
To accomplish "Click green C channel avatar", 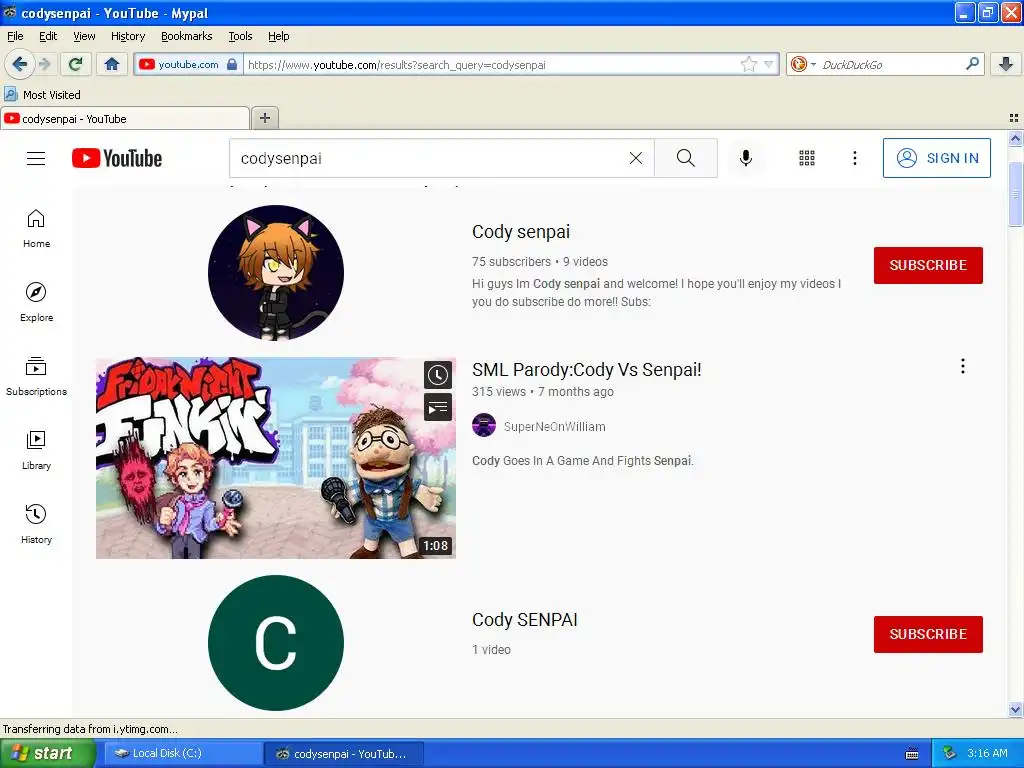I will (x=276, y=643).
